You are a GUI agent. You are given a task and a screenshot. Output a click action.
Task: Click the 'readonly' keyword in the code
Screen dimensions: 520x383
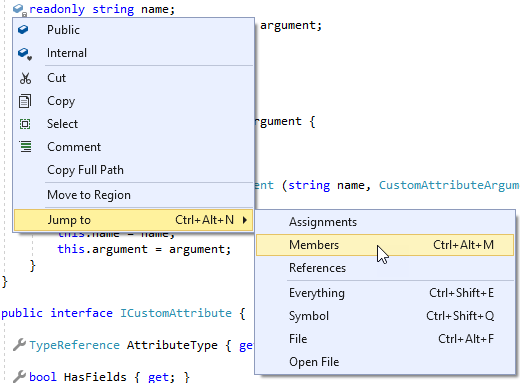(x=57, y=9)
